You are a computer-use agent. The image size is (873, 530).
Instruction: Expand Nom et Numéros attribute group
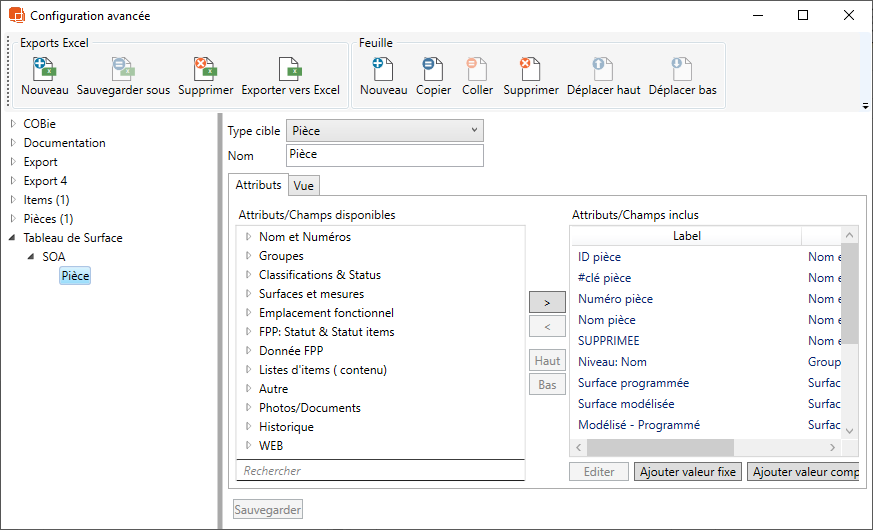(x=247, y=237)
